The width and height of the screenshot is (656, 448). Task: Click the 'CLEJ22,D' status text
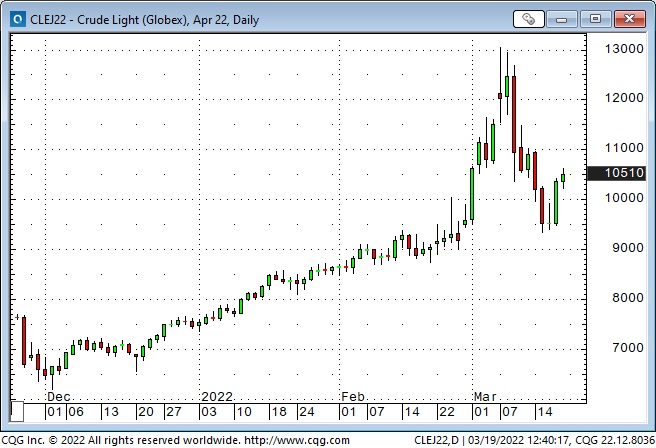[x=436, y=440]
